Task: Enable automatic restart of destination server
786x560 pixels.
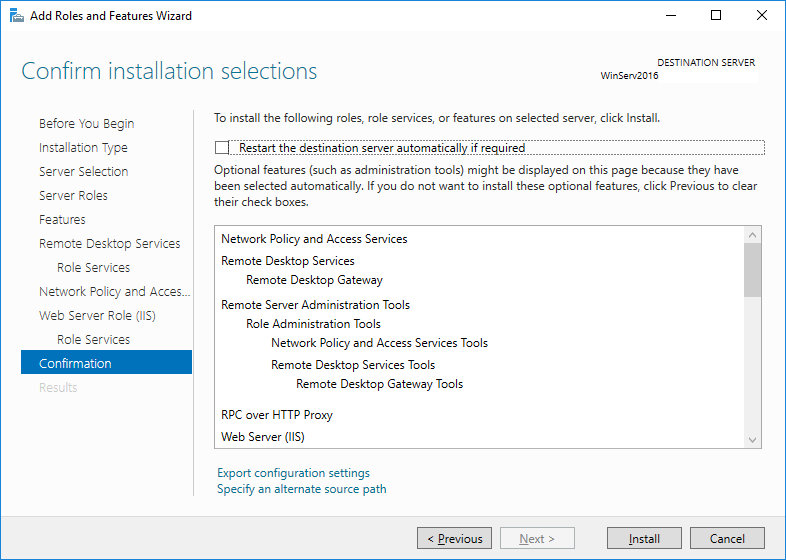Action: pyautogui.click(x=222, y=148)
